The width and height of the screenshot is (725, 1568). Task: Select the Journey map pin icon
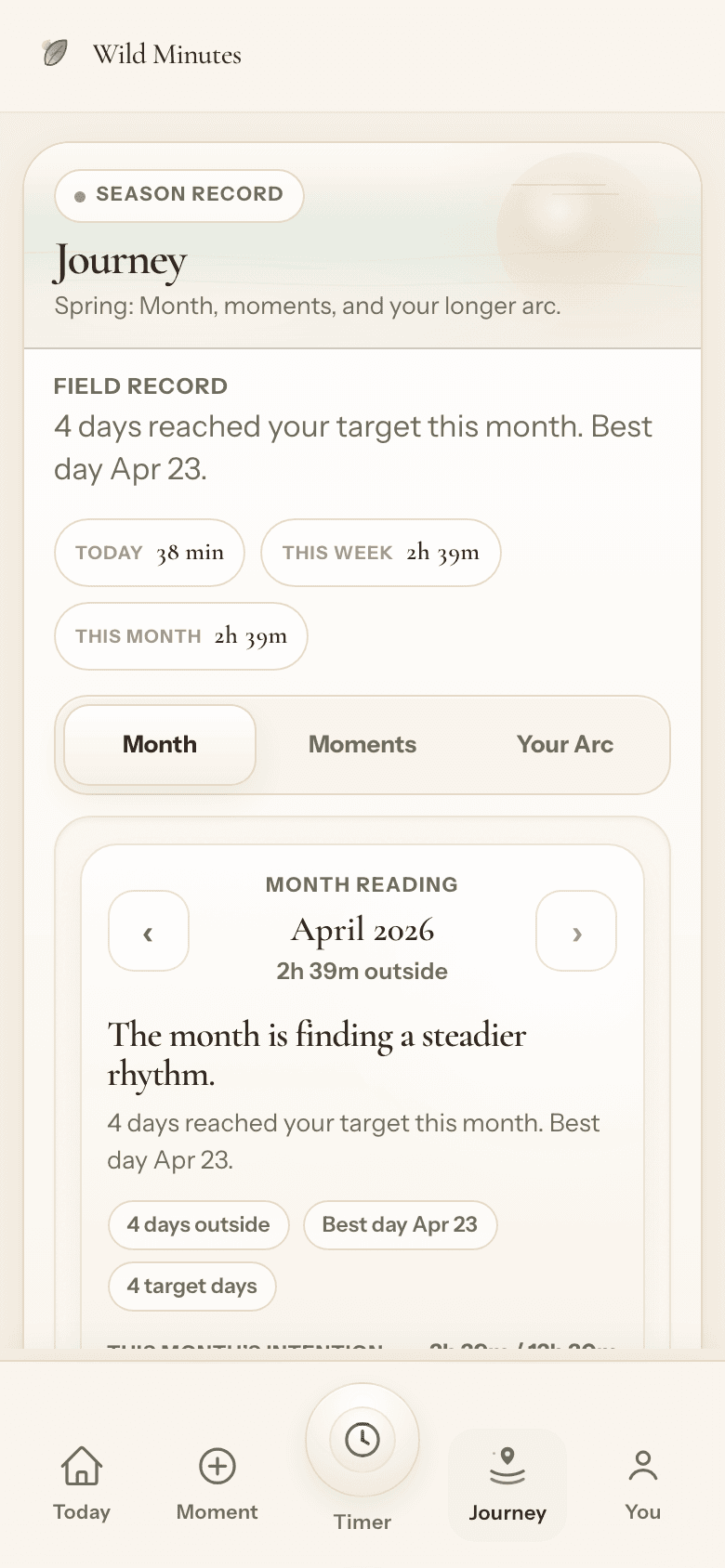tap(507, 1464)
